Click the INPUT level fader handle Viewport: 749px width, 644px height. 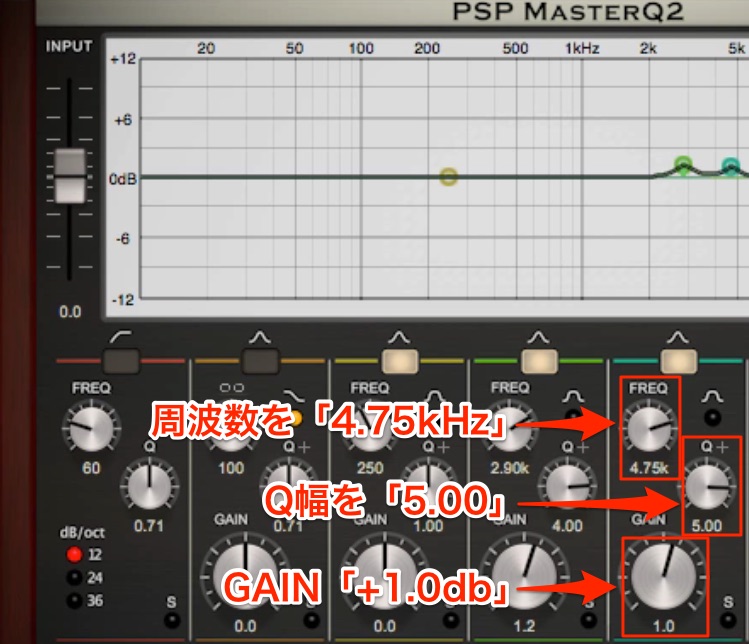click(70, 176)
